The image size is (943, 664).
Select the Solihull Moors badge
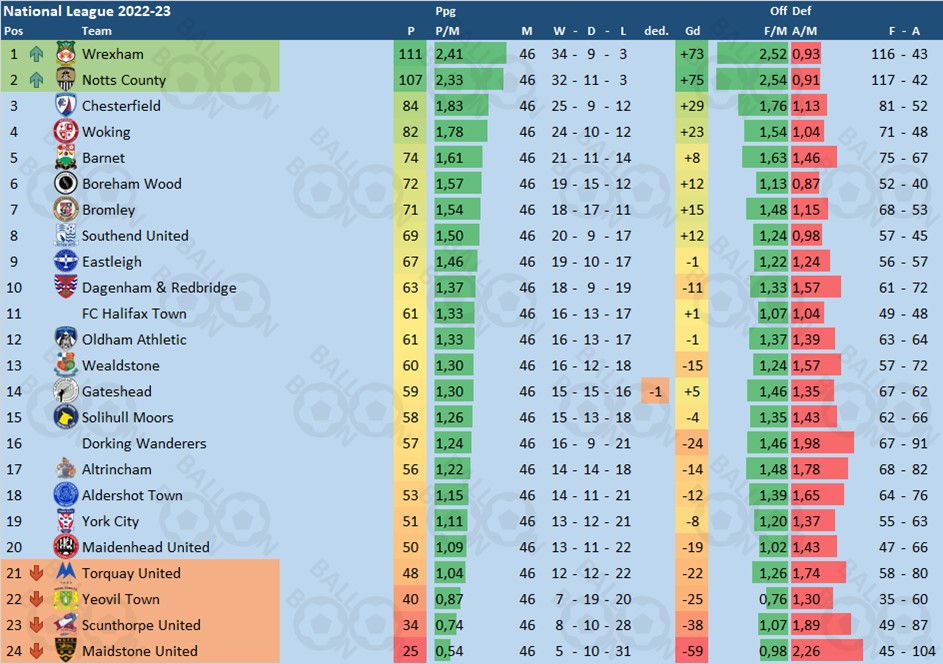tap(66, 417)
